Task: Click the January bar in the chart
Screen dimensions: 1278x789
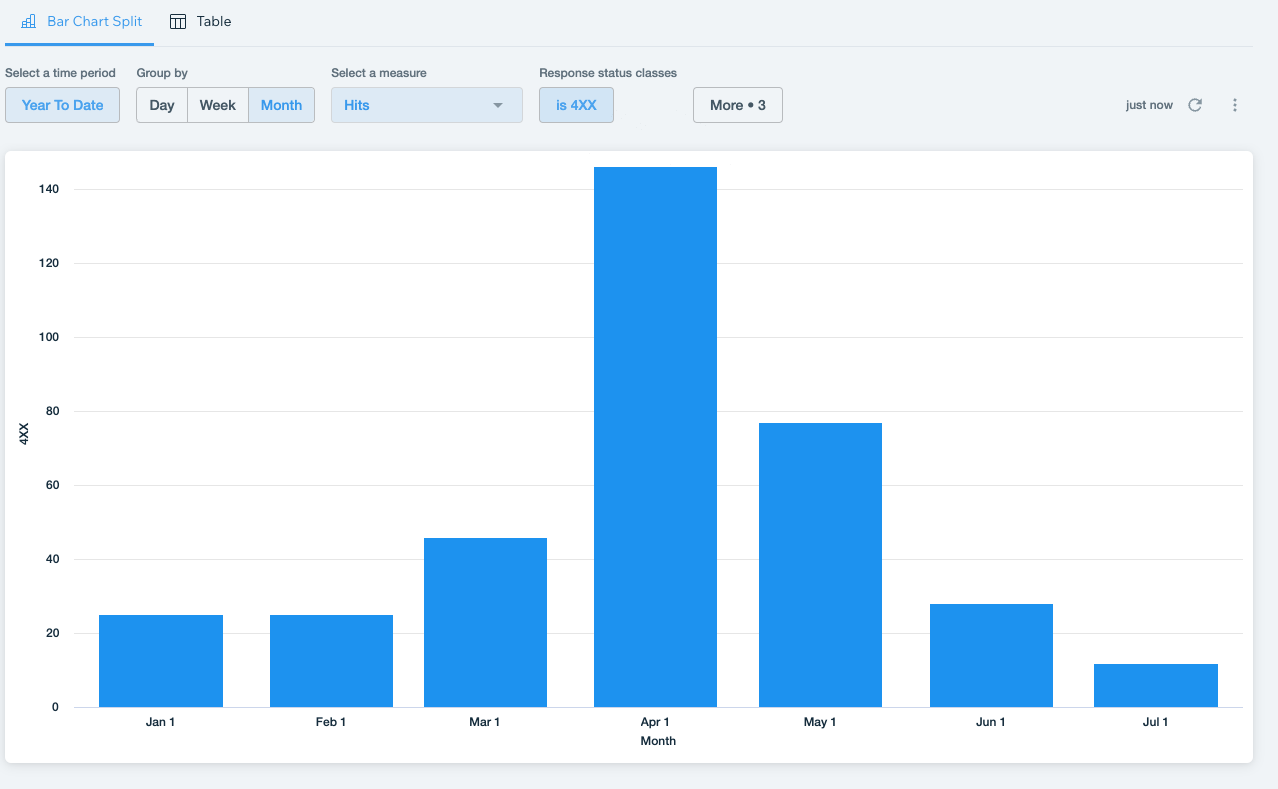Action: point(161,661)
